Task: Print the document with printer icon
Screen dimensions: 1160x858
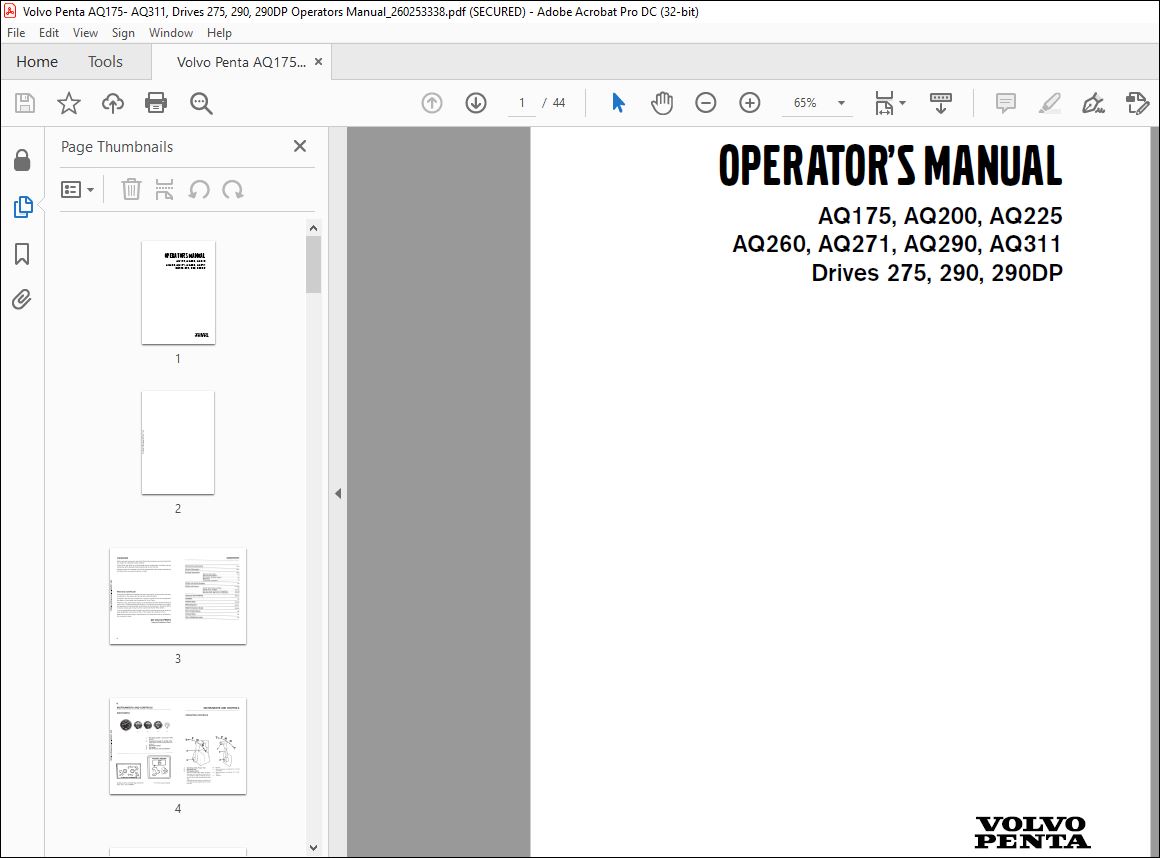Action: 156,103
